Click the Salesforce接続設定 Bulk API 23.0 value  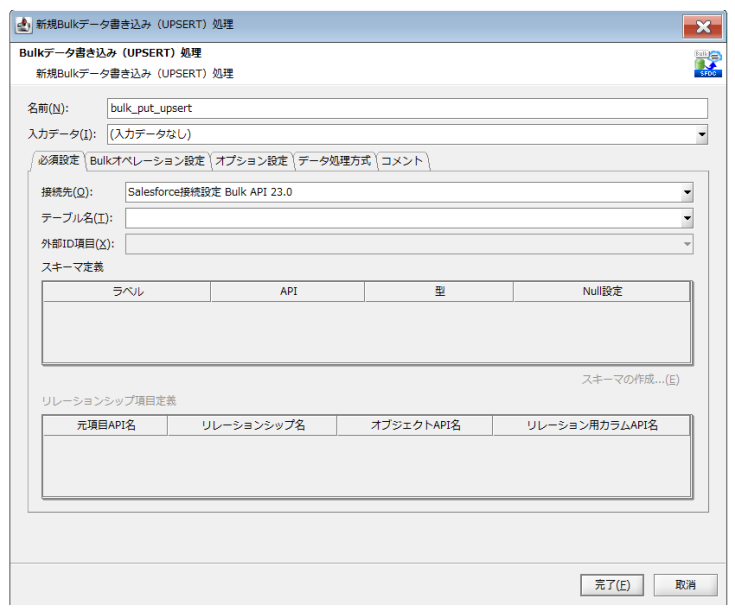point(210,192)
